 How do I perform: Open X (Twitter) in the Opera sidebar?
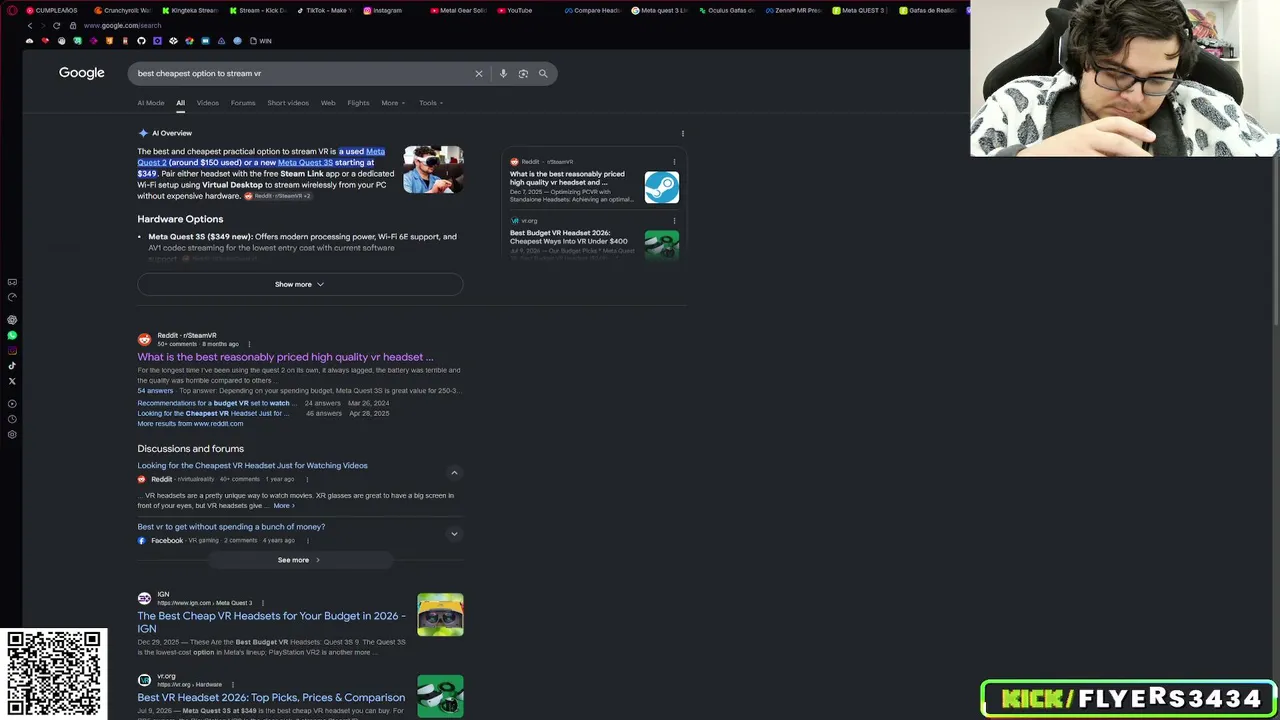(x=12, y=381)
